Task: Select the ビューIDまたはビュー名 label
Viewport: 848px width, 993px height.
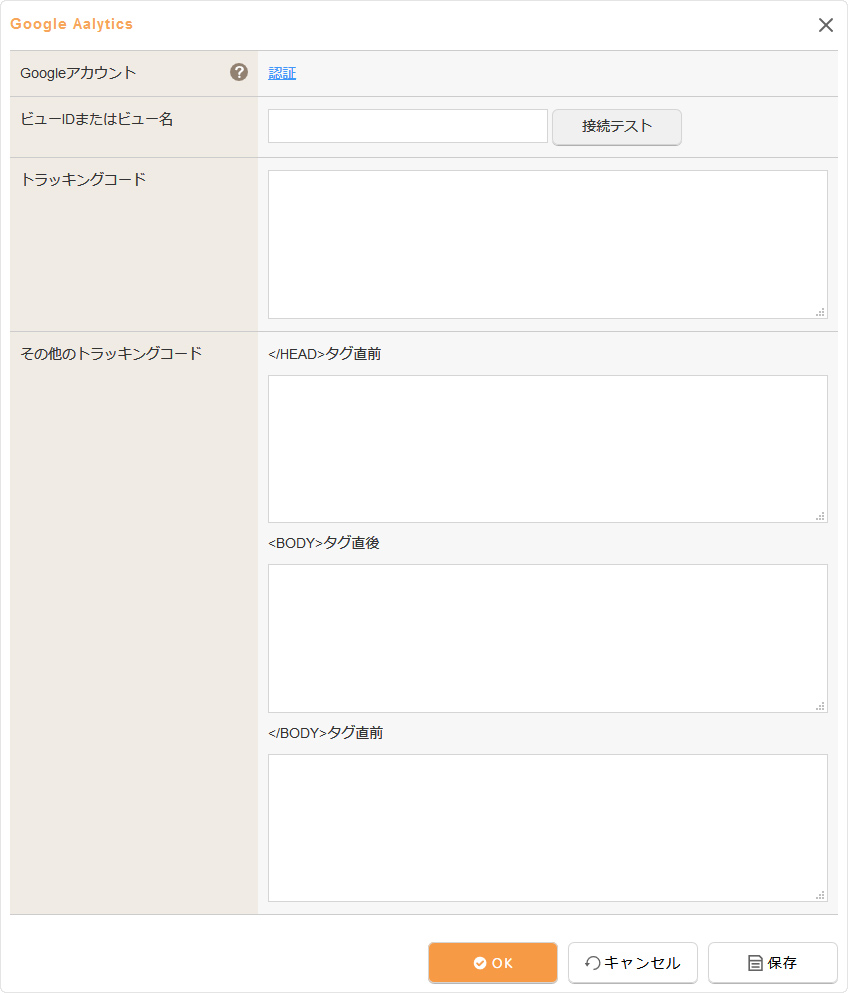Action: 96,119
